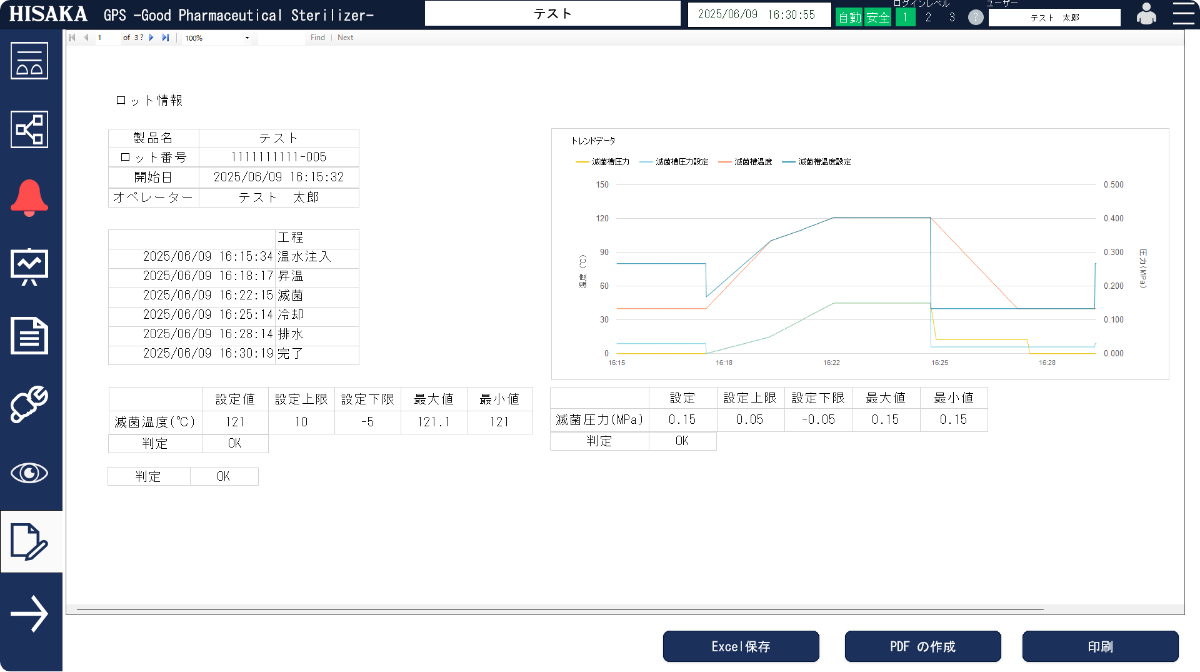Image resolution: width=1200 pixels, height=672 pixels.
Task: Toggle the 自動 mode indicator
Action: 848,17
